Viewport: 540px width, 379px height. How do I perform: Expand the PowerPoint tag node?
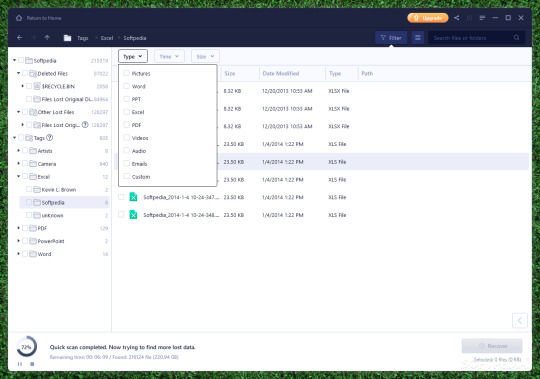[19, 241]
